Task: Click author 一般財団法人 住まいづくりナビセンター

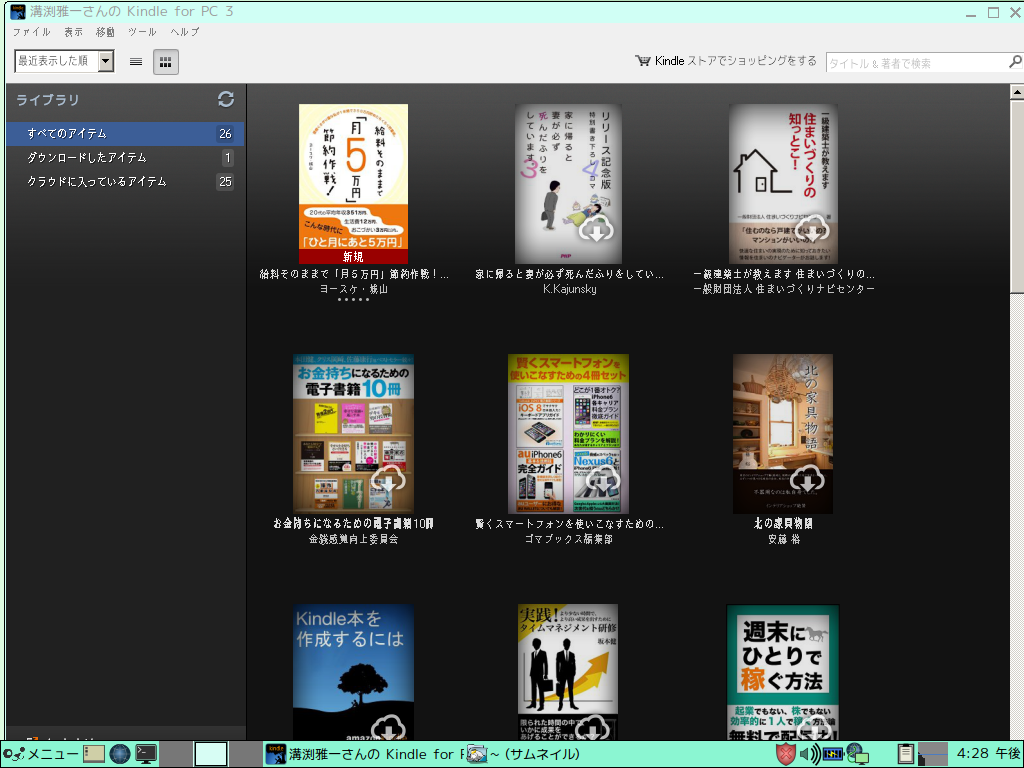Action: tap(784, 289)
